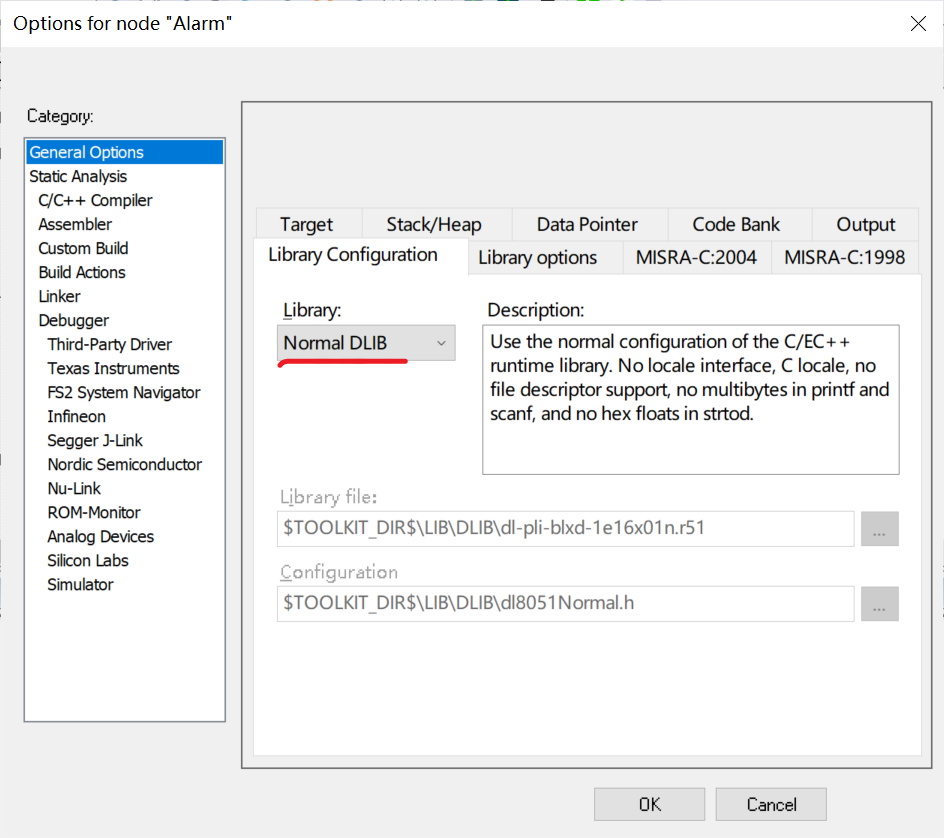The image size is (944, 838).
Task: Open the Library dropdown
Action: [440, 342]
